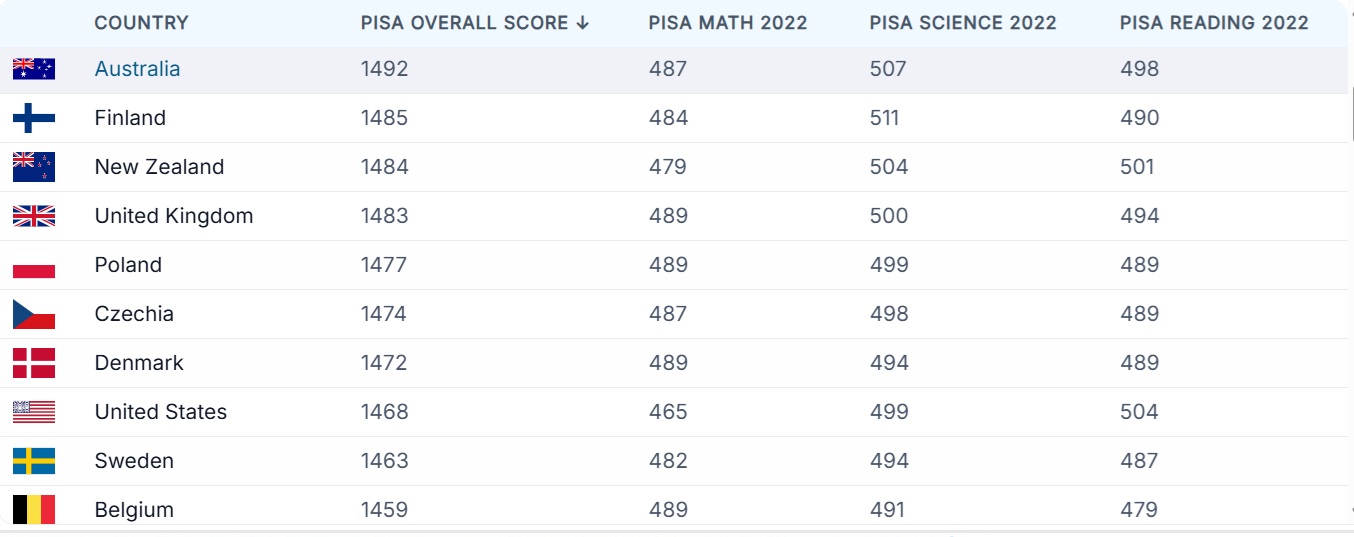Click the New Zealand flag icon

coord(34,167)
